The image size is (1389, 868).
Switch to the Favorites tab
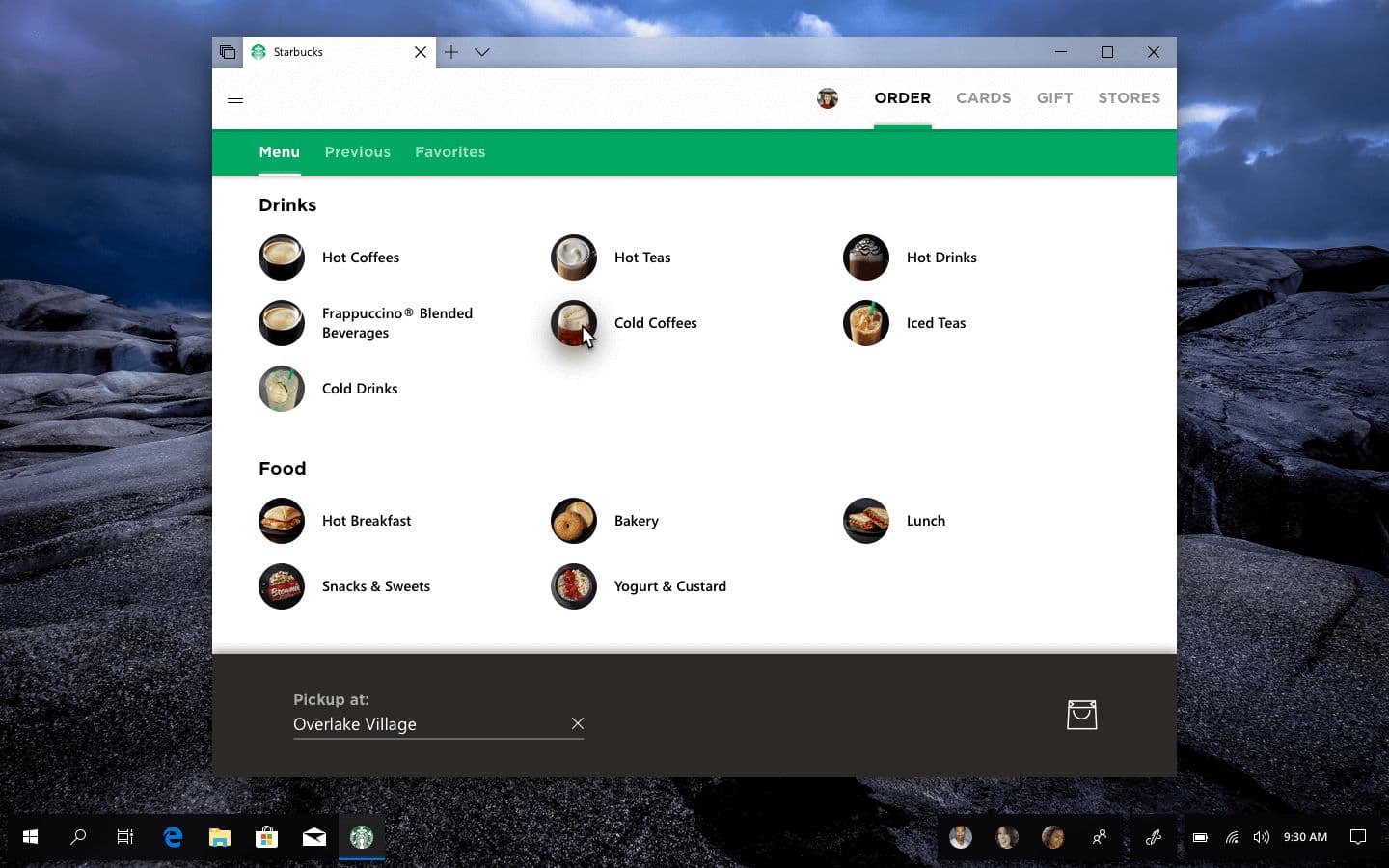[449, 152]
